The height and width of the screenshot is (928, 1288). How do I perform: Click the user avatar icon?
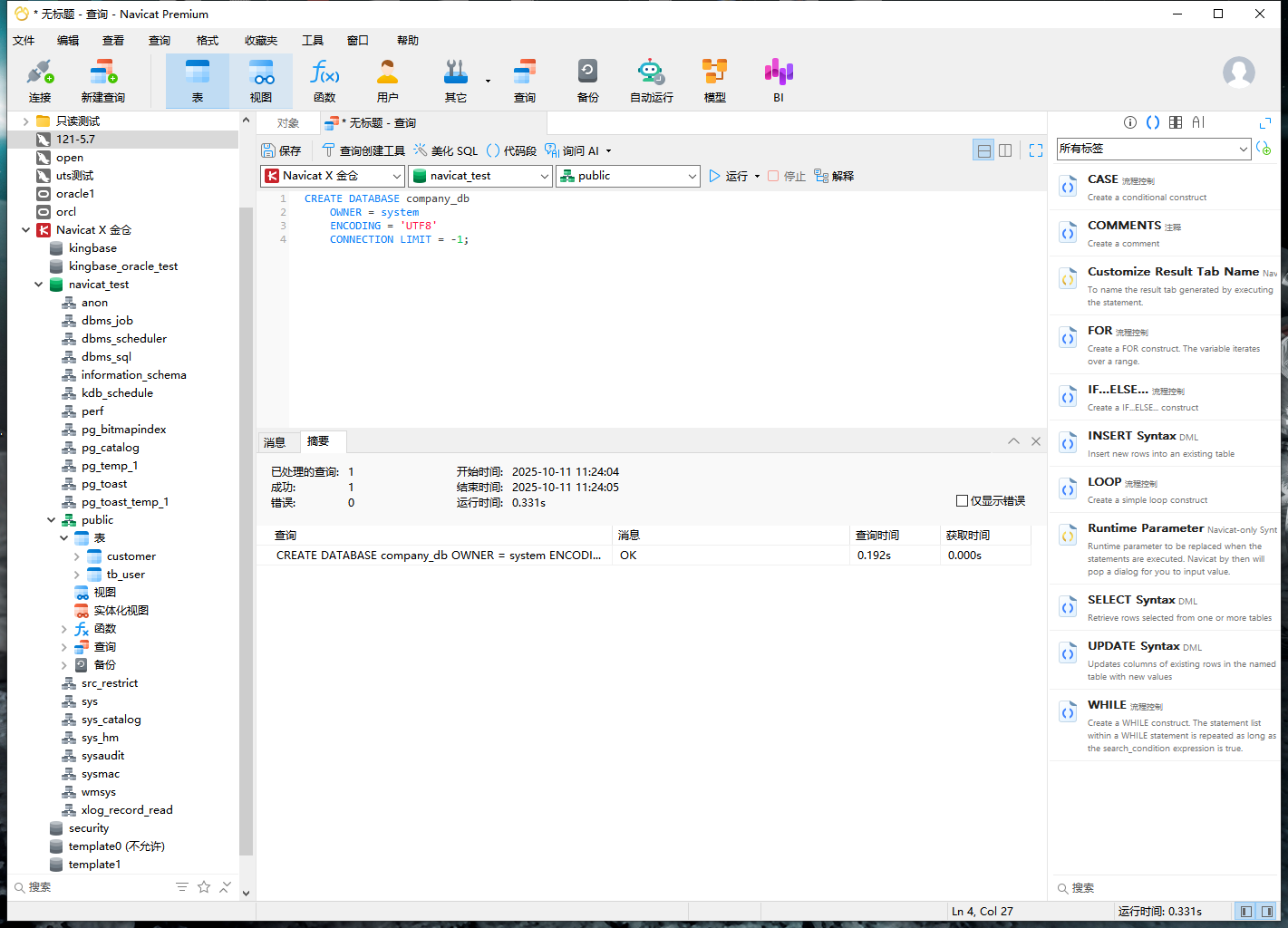pos(1239,72)
